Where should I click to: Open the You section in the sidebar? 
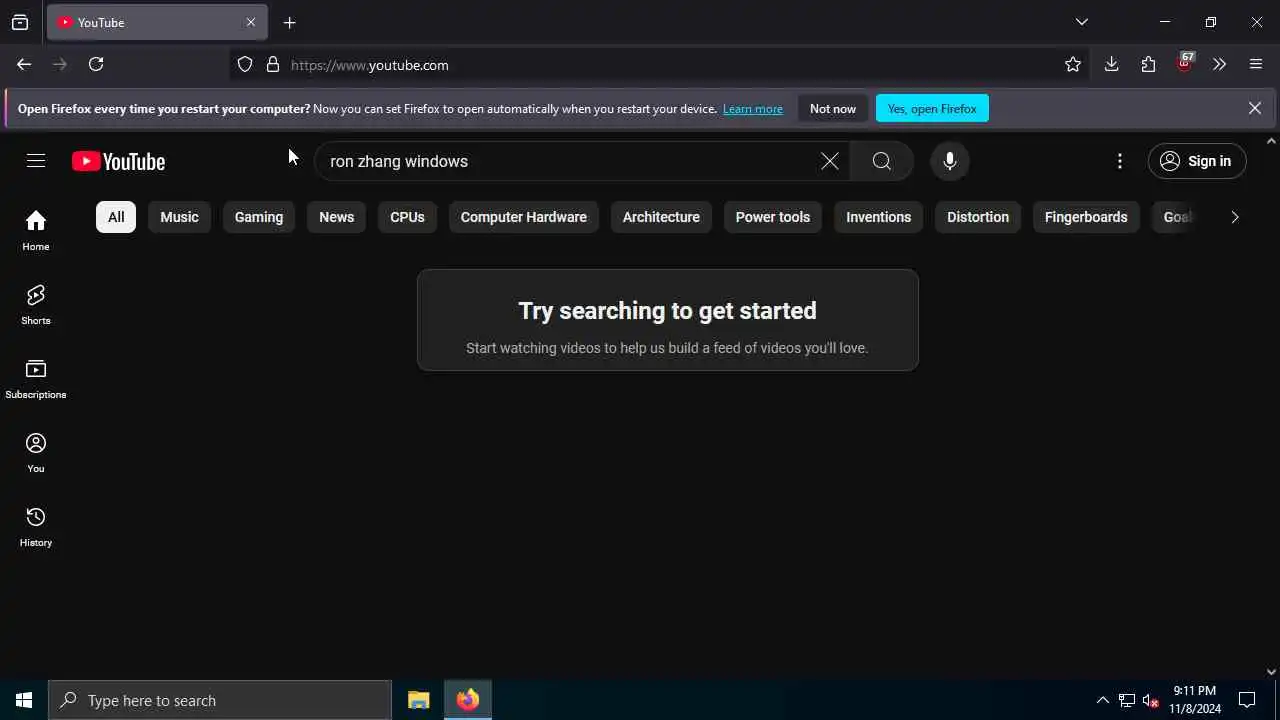coord(36,453)
